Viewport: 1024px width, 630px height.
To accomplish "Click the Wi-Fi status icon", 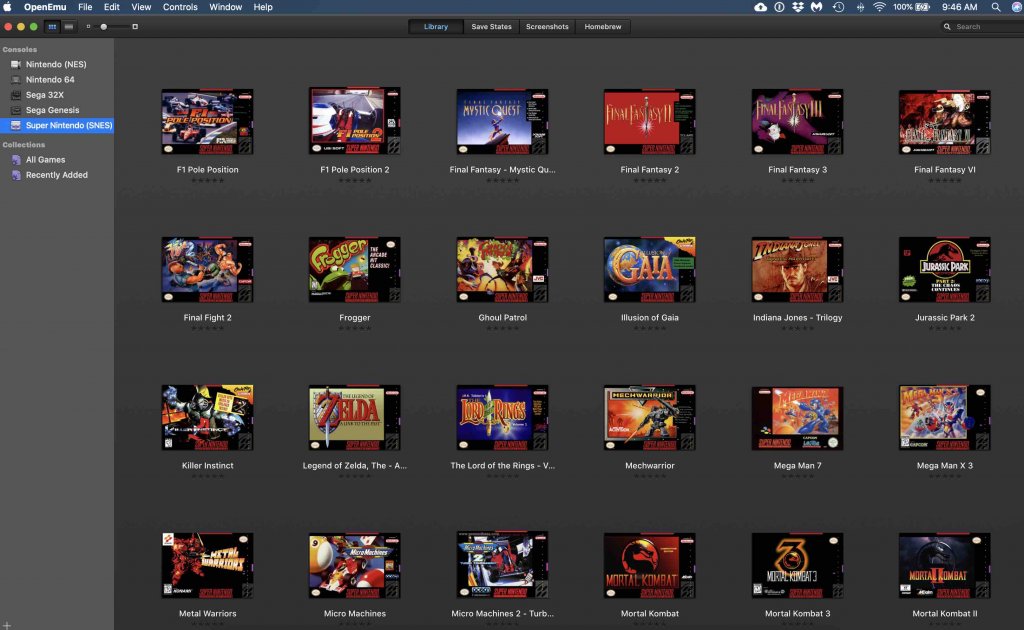I will click(879, 7).
